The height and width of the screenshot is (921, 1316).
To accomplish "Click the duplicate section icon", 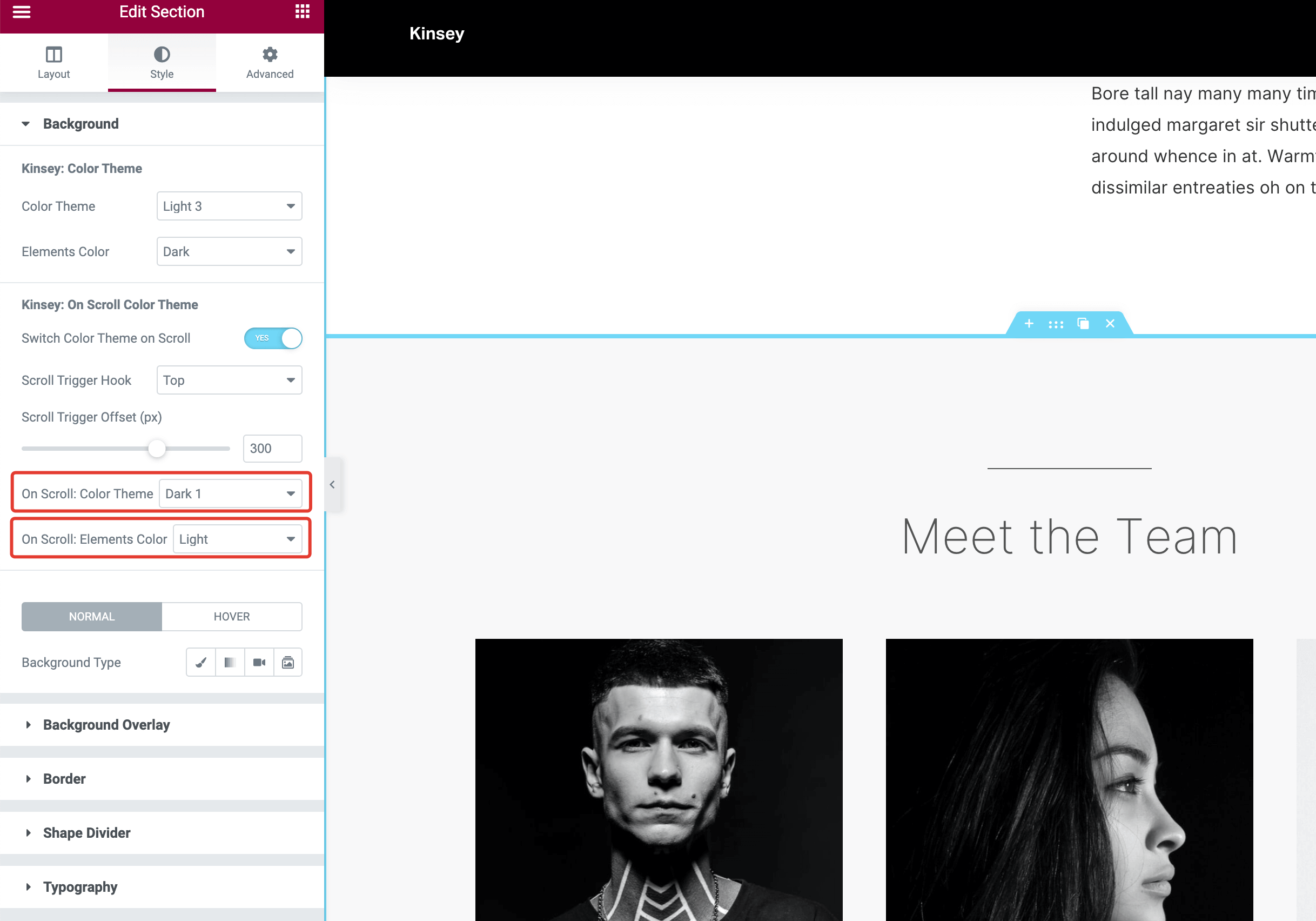I will click(x=1083, y=323).
